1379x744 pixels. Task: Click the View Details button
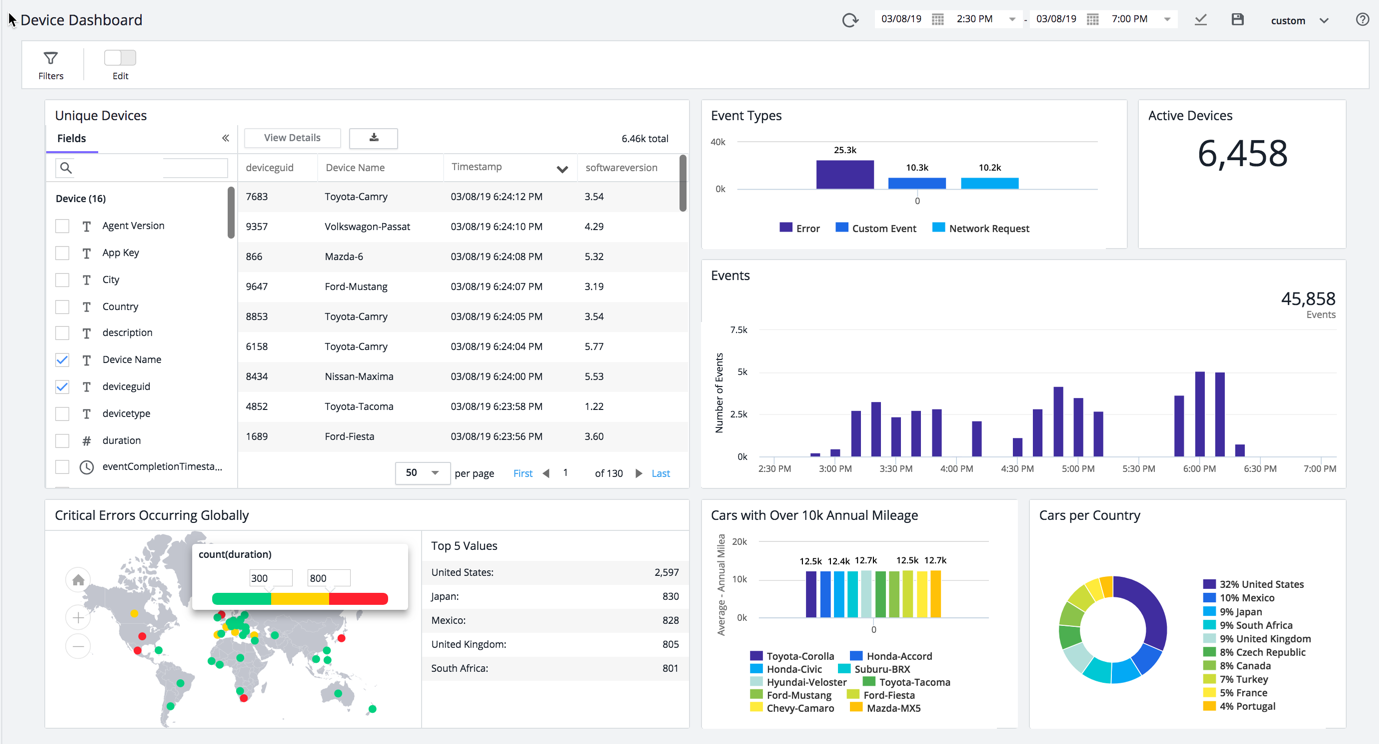pyautogui.click(x=292, y=138)
